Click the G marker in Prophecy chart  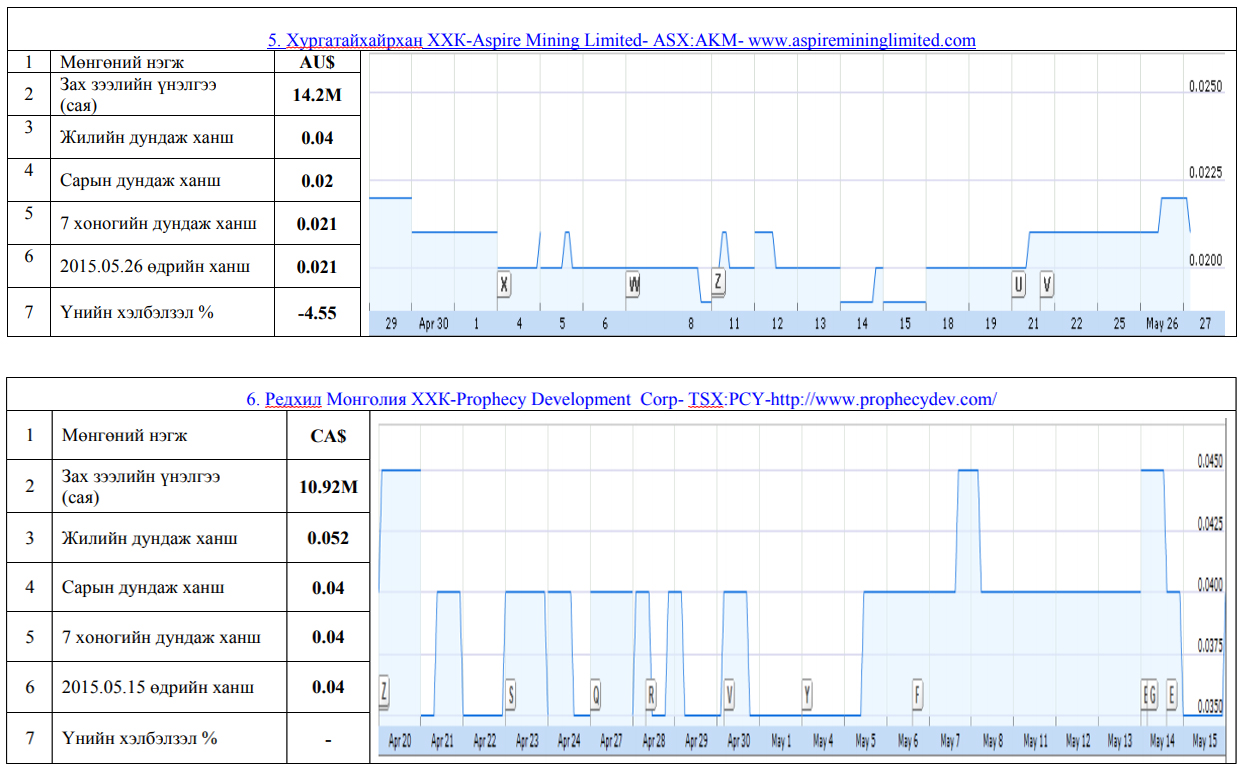1152,693
